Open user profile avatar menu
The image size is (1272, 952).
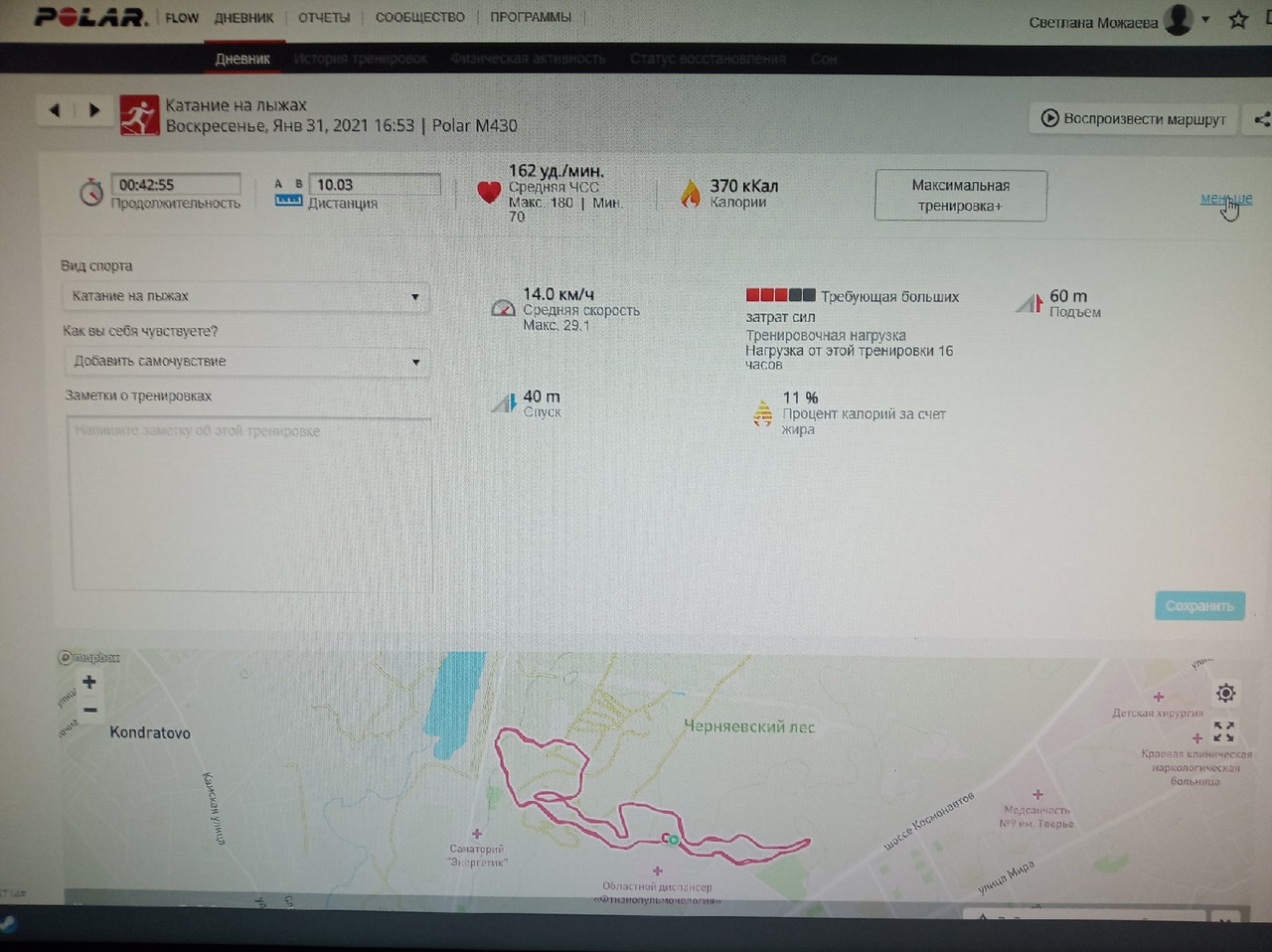[x=1180, y=20]
